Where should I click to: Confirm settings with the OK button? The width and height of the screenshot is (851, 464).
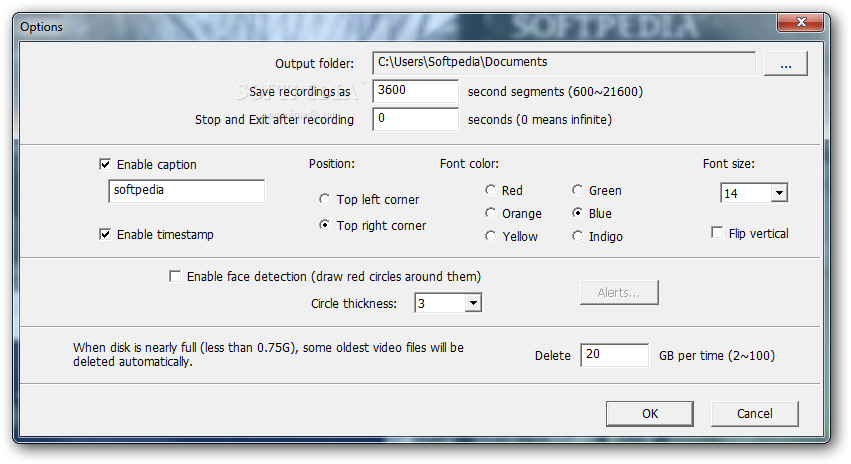coord(650,414)
